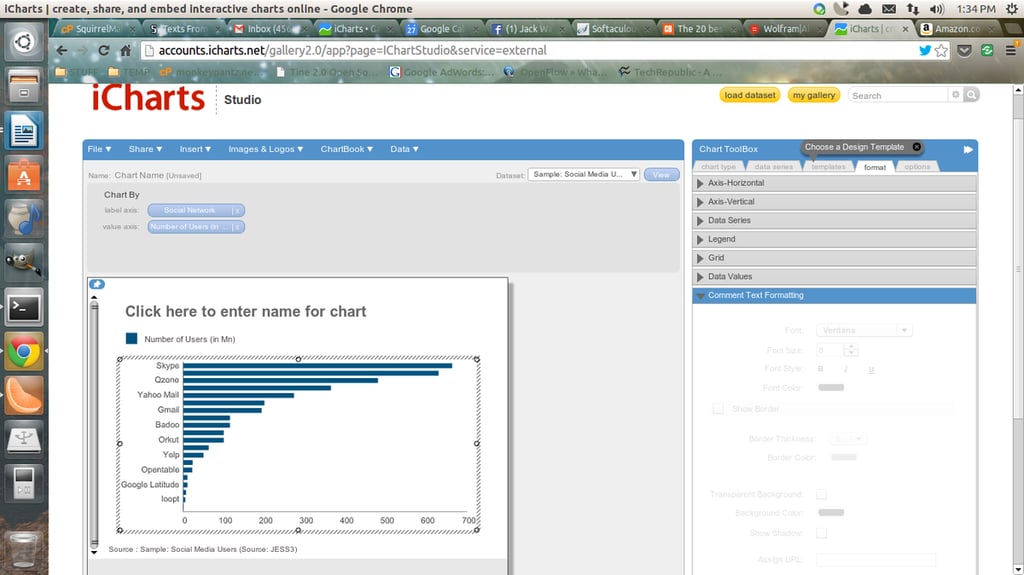The height and width of the screenshot is (575, 1024).
Task: Collapse Chart ToolBox with arrow icon
Action: click(968, 150)
